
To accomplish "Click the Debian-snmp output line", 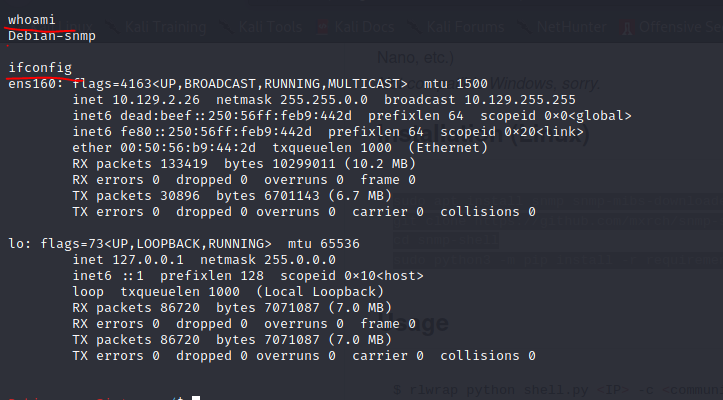I will click(x=46, y=34).
